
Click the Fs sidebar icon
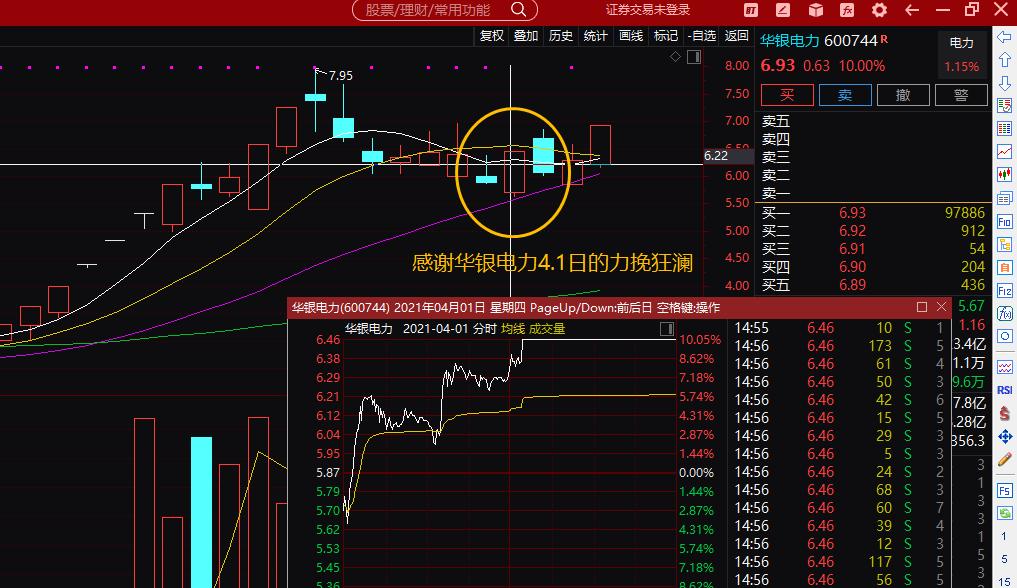pos(1005,490)
